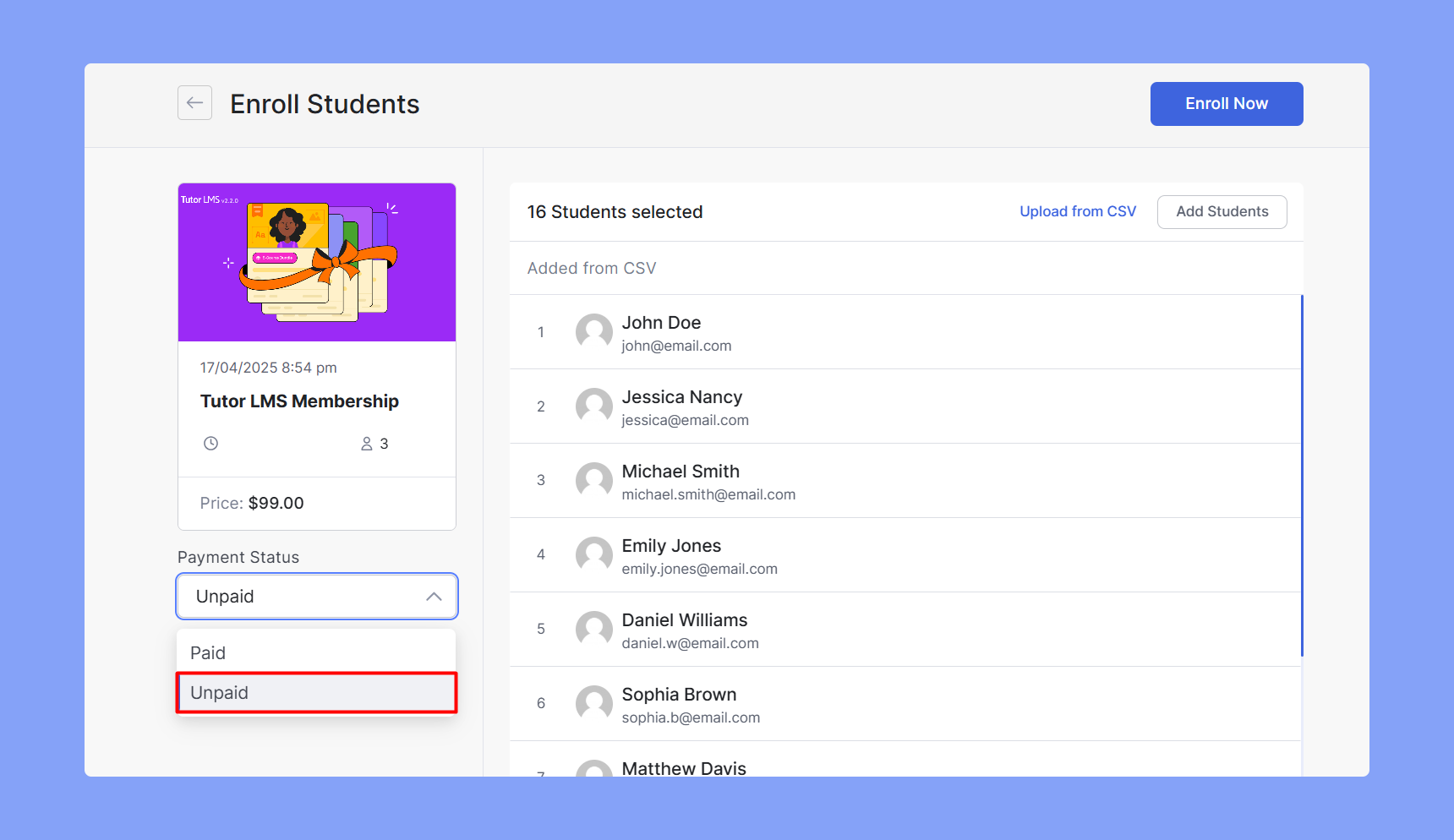1454x840 pixels.
Task: Click Jessica Nancy's avatar icon
Action: (594, 406)
